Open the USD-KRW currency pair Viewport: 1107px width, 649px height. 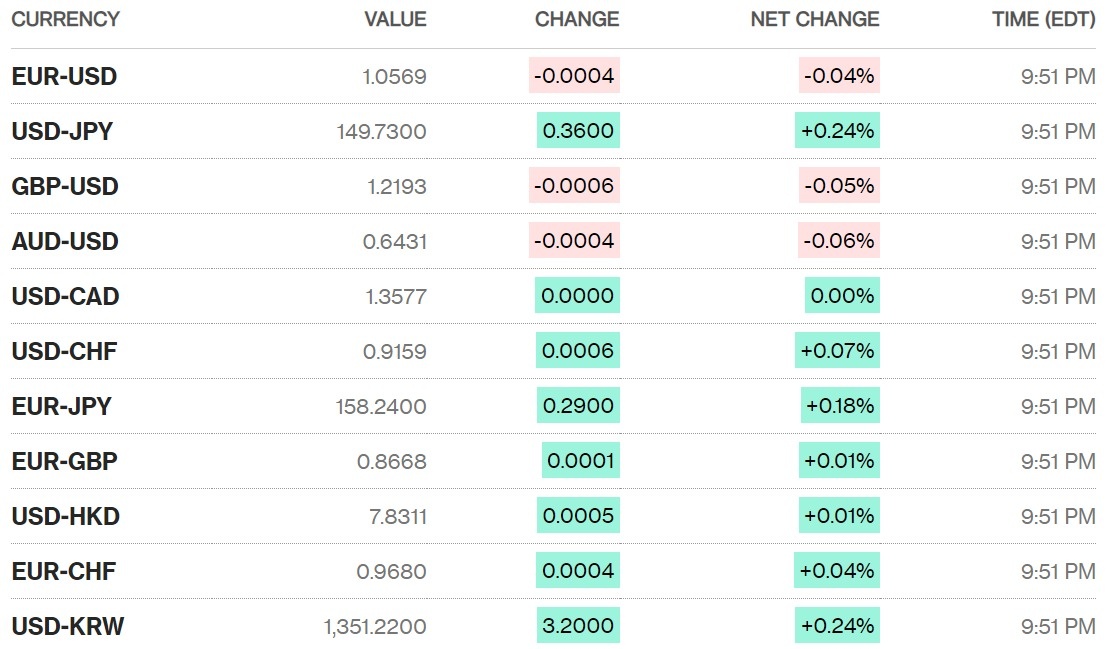(x=68, y=626)
